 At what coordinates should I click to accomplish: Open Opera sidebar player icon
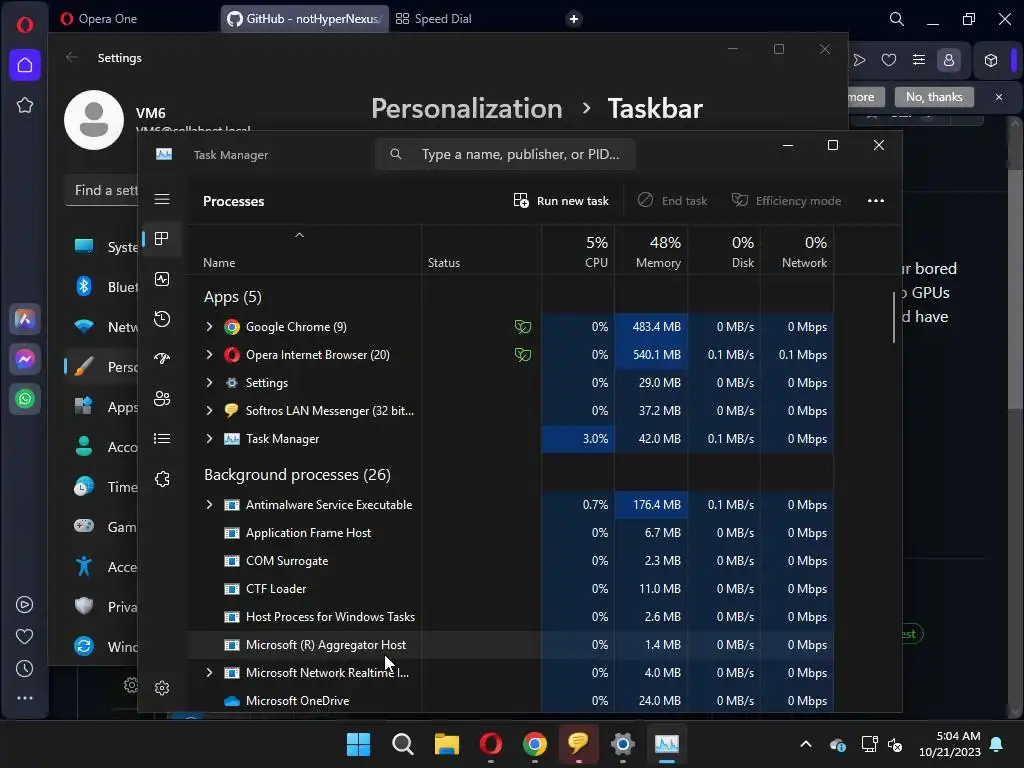[x=25, y=605]
